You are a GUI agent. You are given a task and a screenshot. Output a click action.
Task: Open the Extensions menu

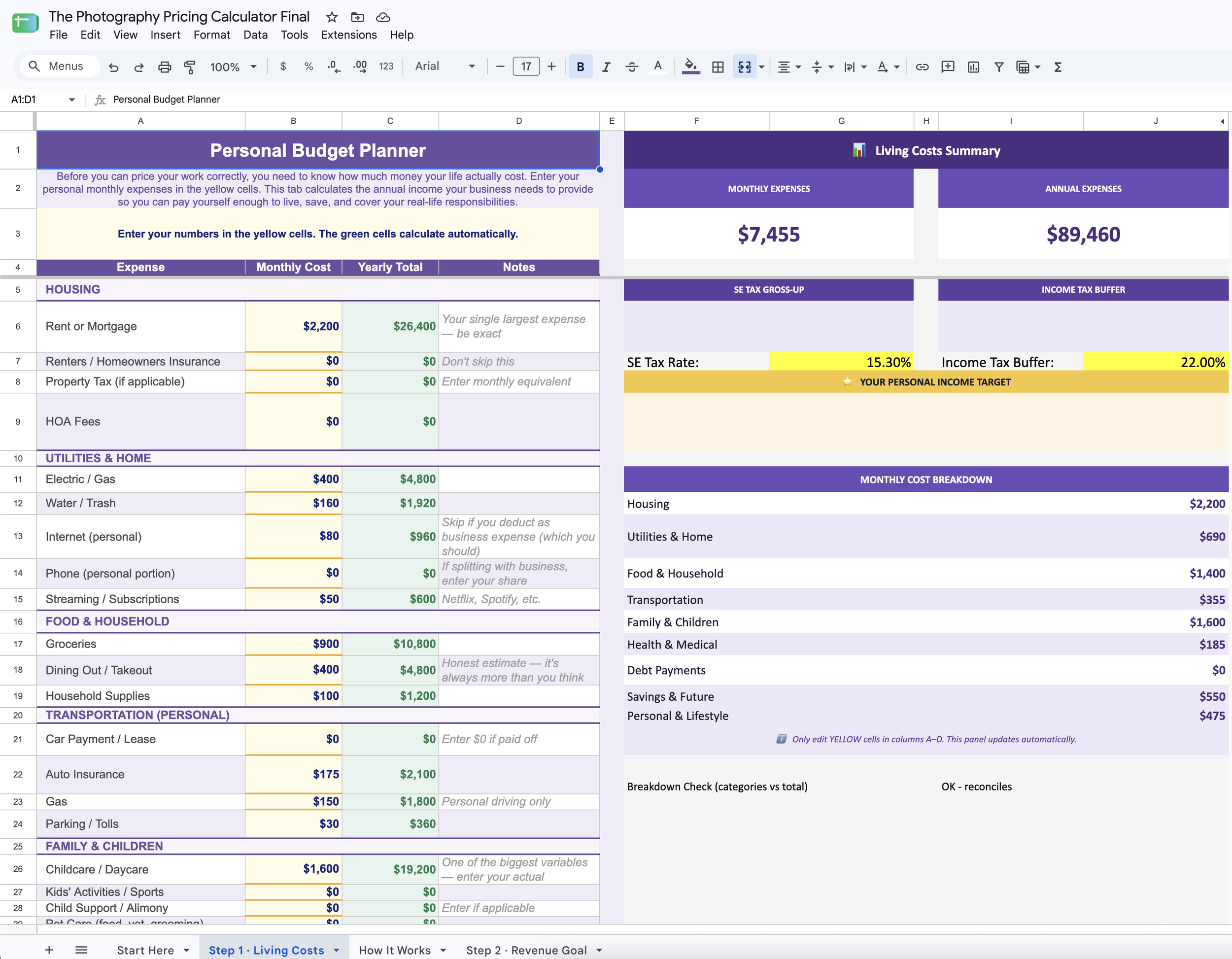tap(348, 35)
